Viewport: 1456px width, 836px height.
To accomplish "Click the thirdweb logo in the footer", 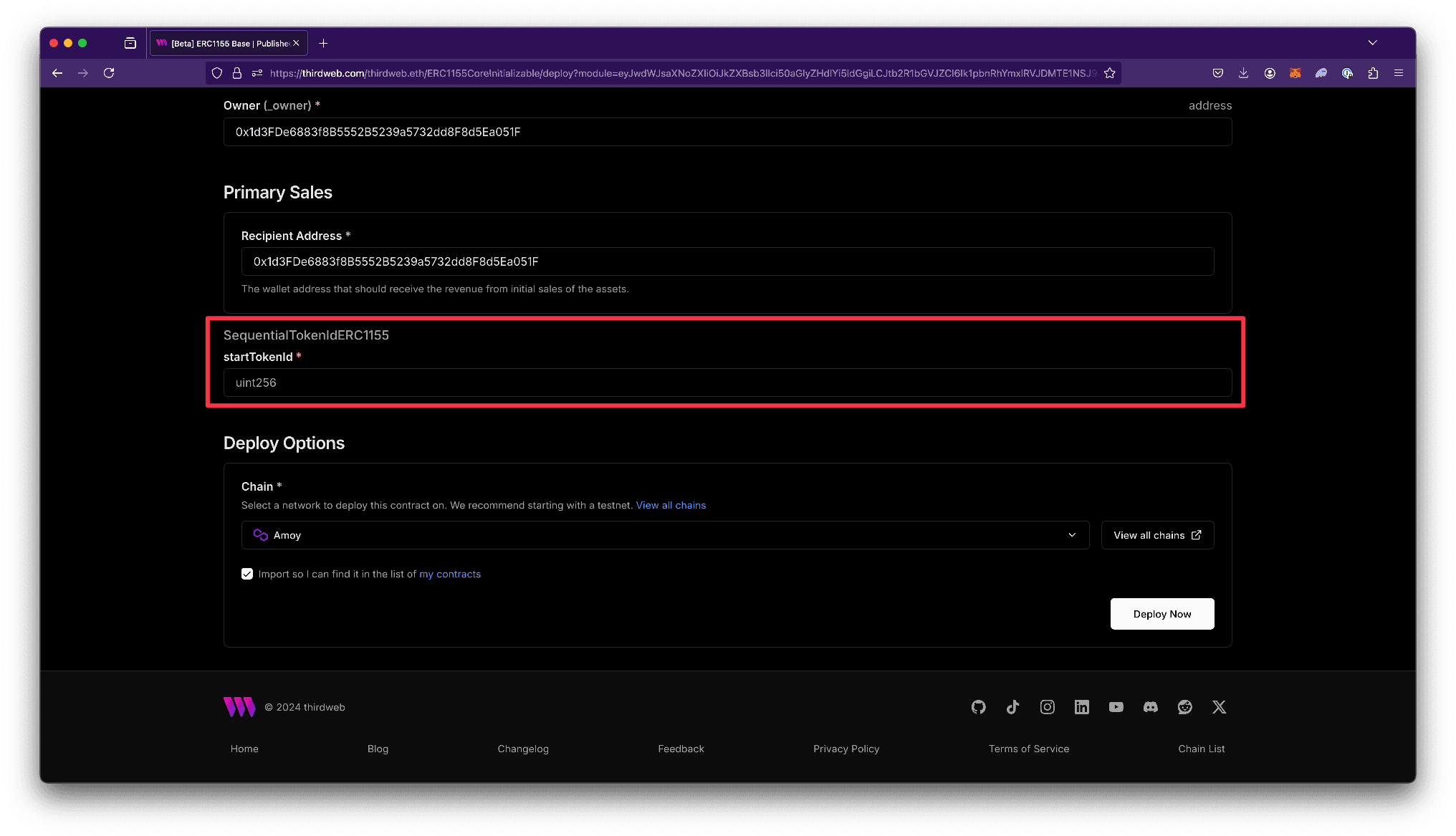I will pyautogui.click(x=239, y=707).
